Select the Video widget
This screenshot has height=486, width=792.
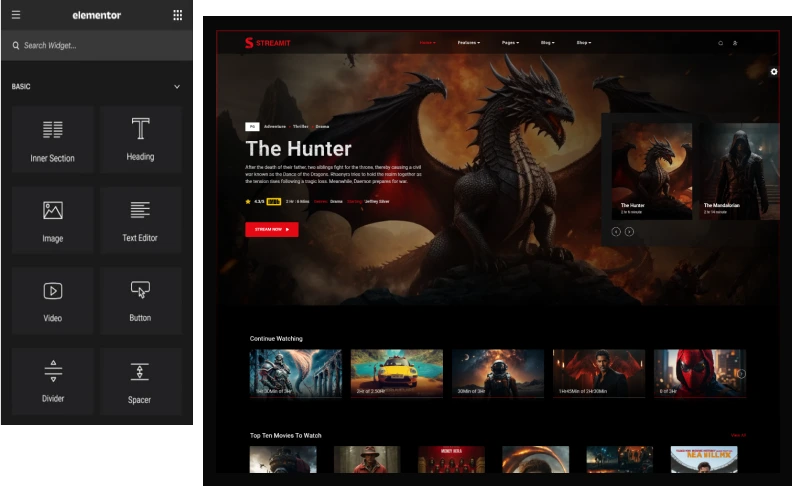click(x=53, y=300)
